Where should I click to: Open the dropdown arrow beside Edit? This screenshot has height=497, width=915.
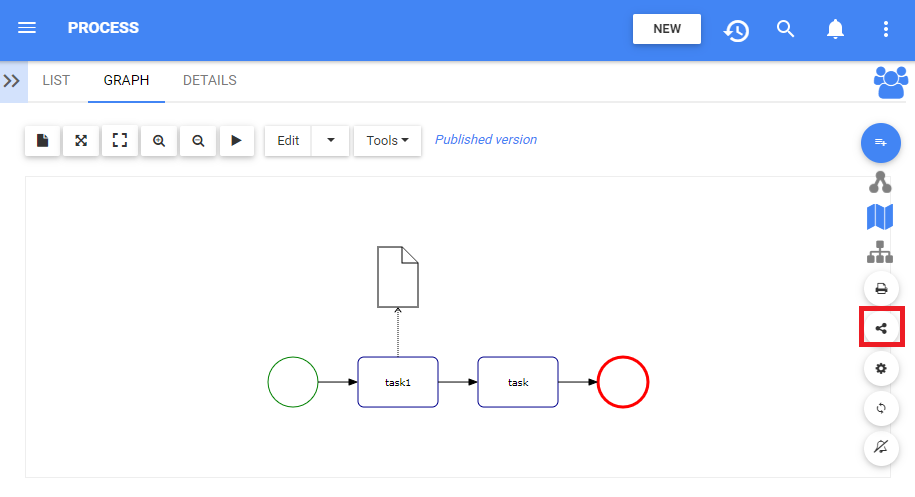pyautogui.click(x=331, y=141)
